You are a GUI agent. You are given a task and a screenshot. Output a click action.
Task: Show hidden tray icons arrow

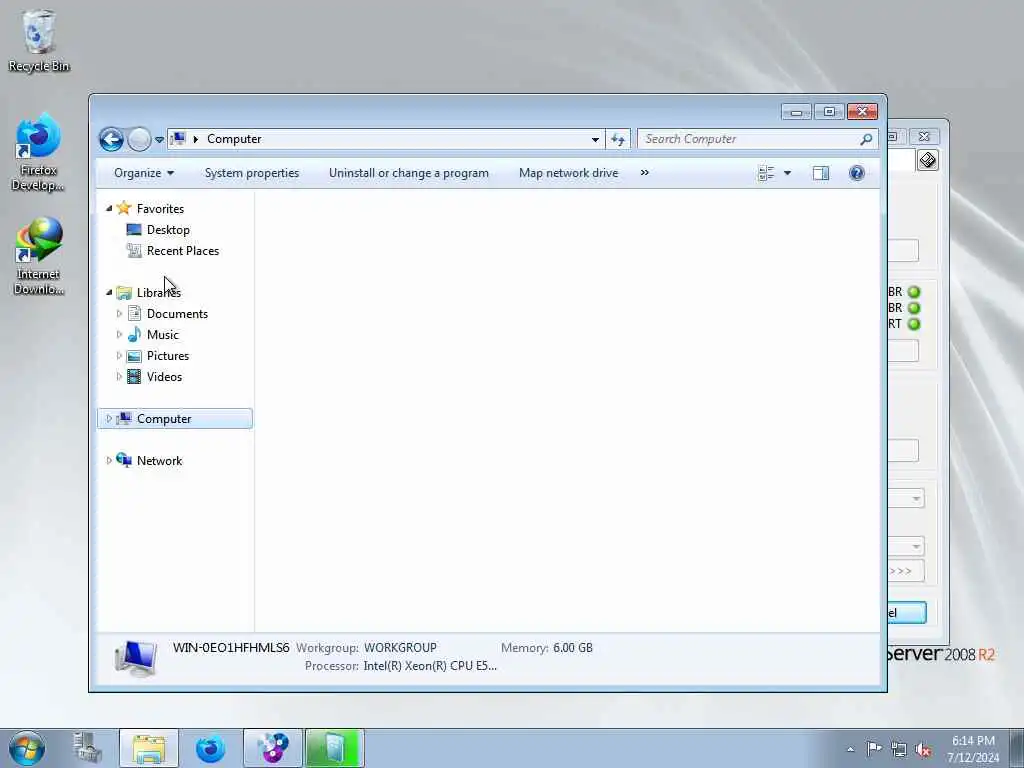pyautogui.click(x=850, y=749)
